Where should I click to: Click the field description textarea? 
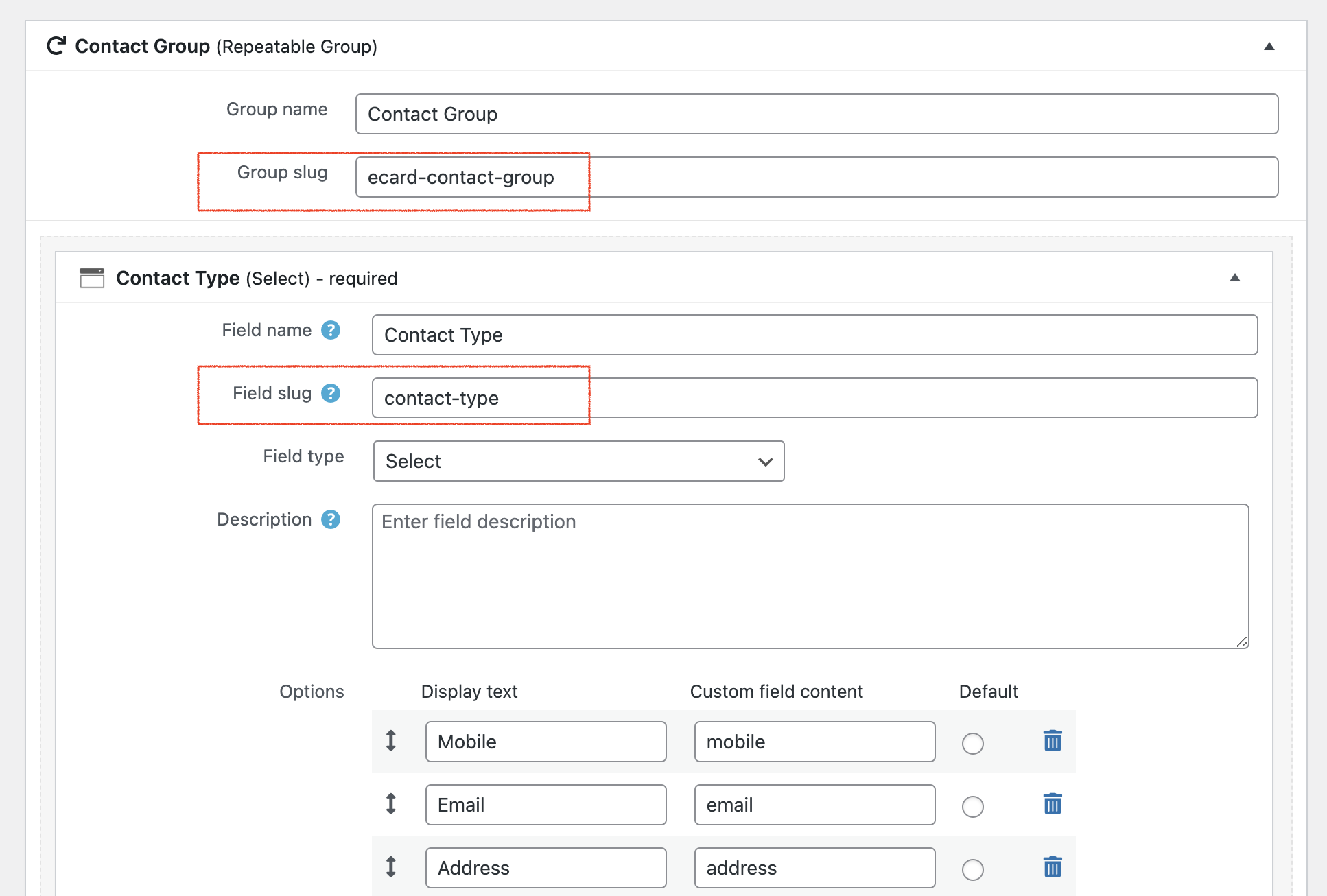tap(810, 576)
